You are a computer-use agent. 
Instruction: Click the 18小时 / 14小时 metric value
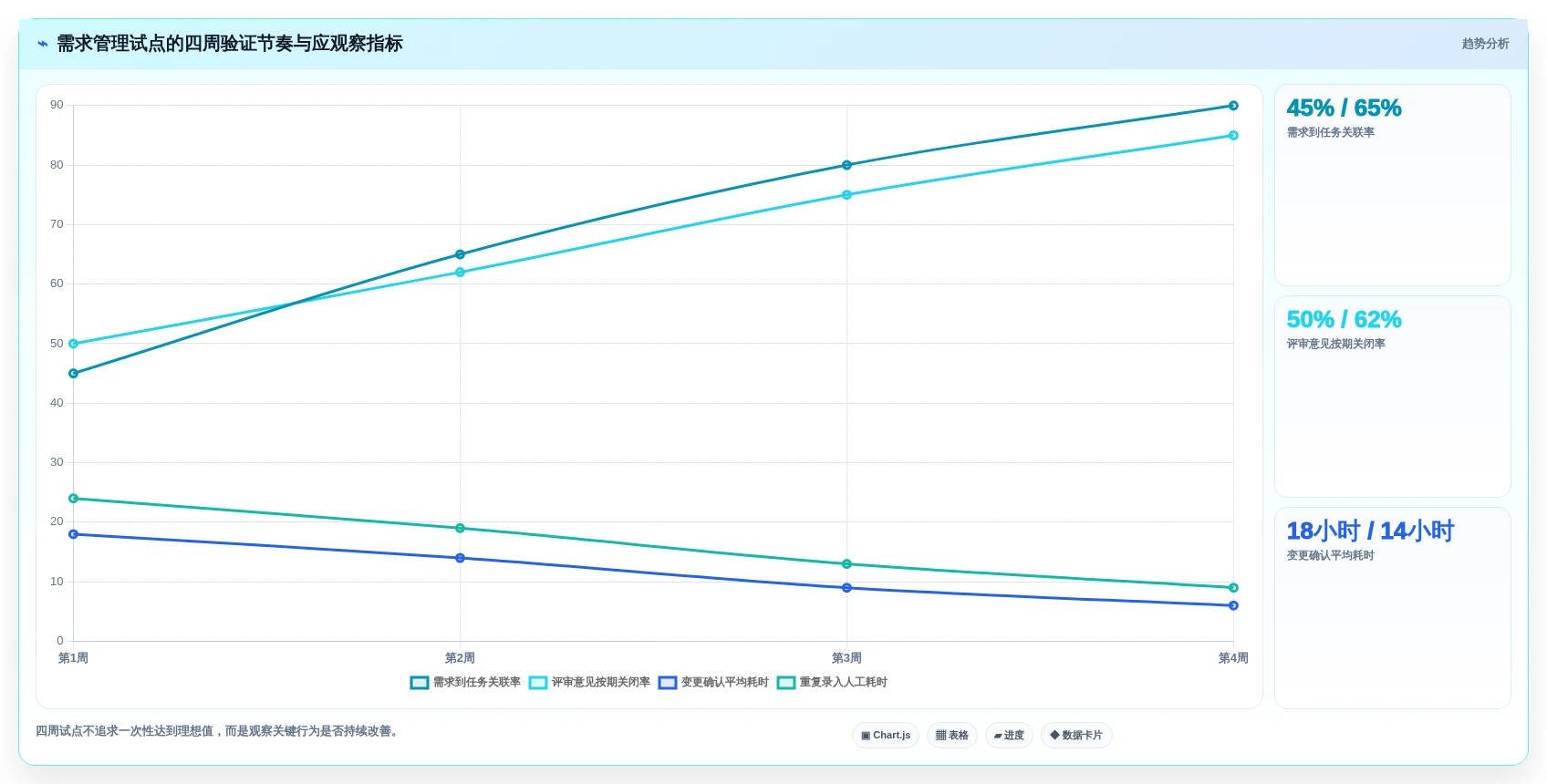(x=1370, y=531)
